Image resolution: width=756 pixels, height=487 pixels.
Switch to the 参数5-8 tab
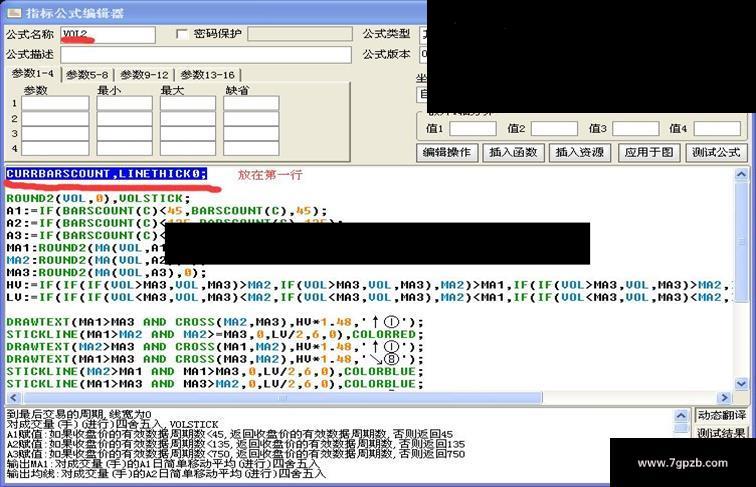click(x=87, y=75)
